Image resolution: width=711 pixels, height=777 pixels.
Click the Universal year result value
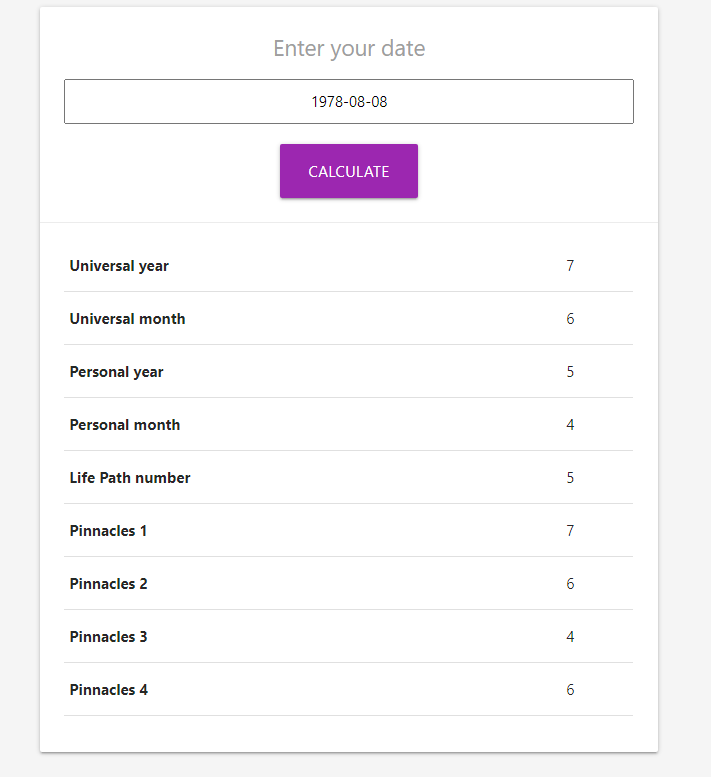click(x=570, y=266)
